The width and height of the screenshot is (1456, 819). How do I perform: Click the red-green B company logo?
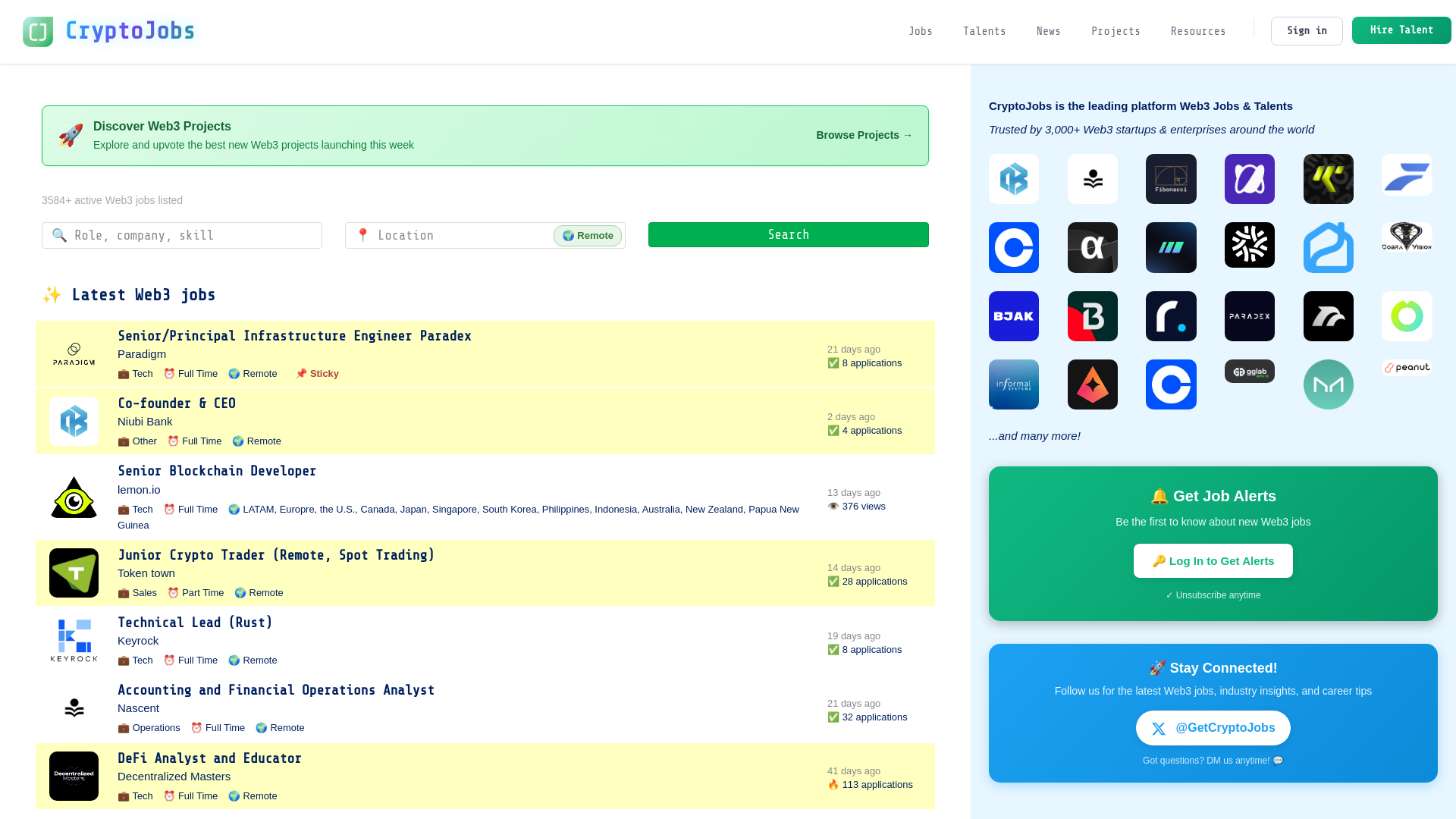click(x=1093, y=316)
